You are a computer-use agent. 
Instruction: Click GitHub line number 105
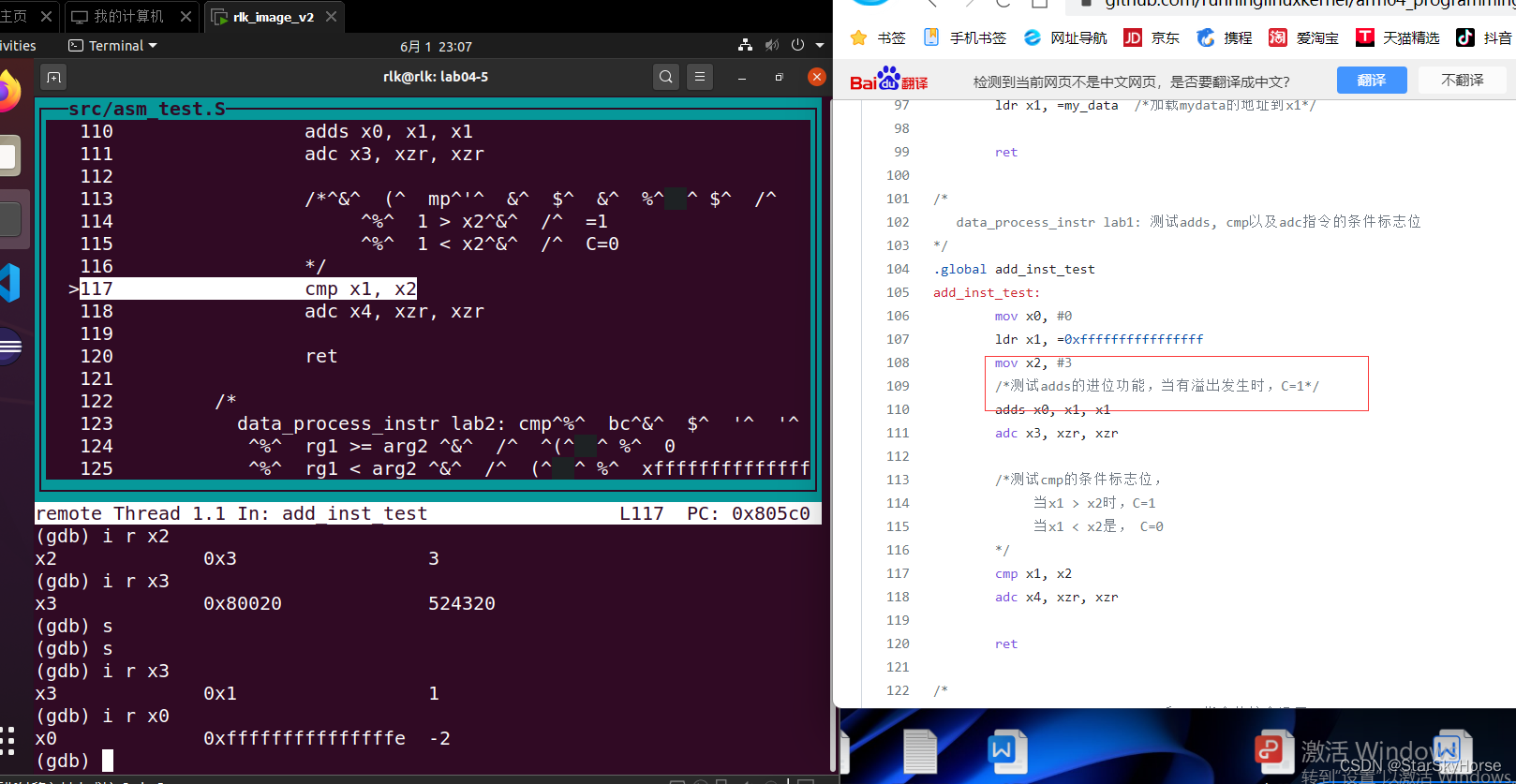tap(898, 292)
